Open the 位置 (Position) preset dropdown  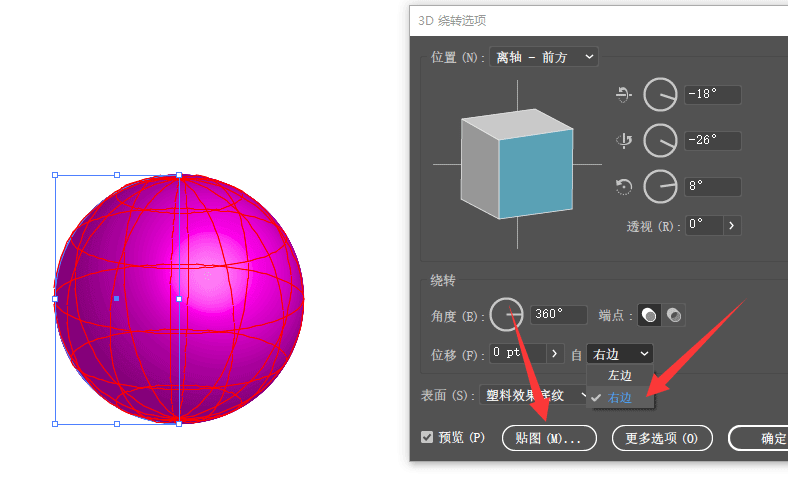click(545, 57)
